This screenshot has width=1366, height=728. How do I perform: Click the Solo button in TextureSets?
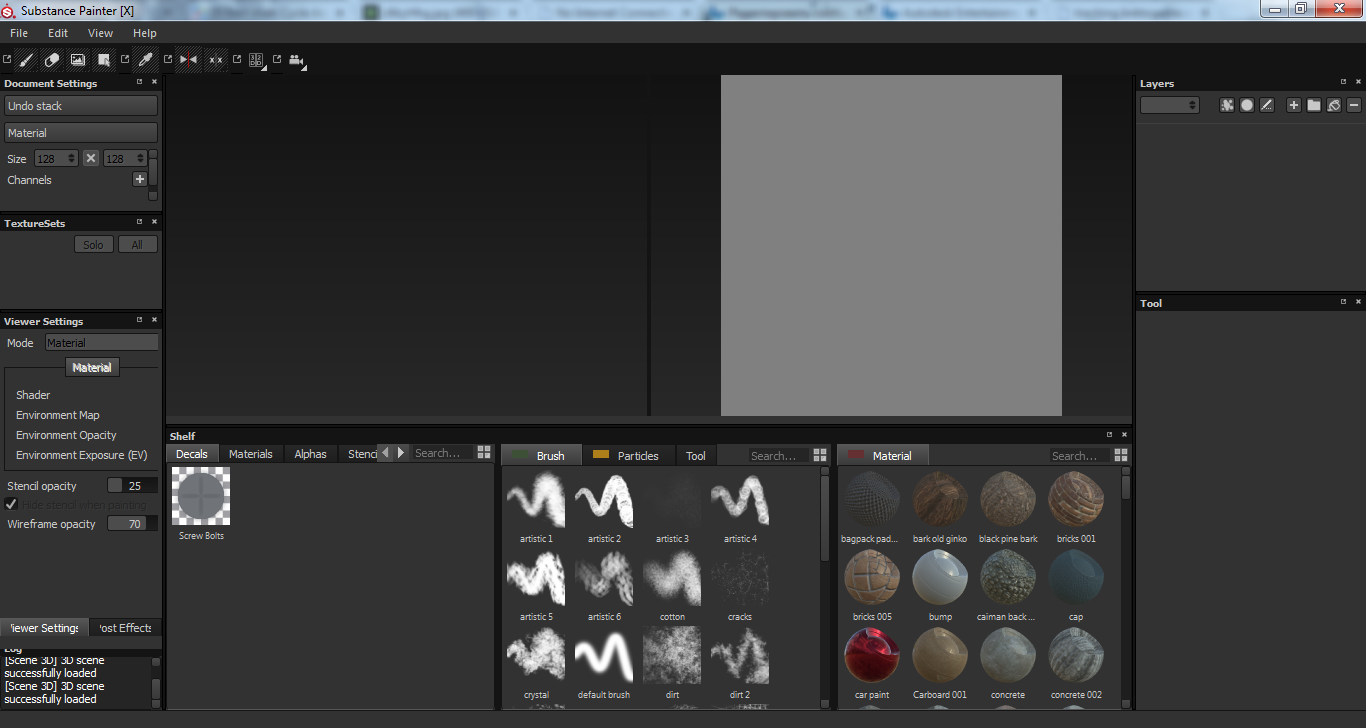93,244
